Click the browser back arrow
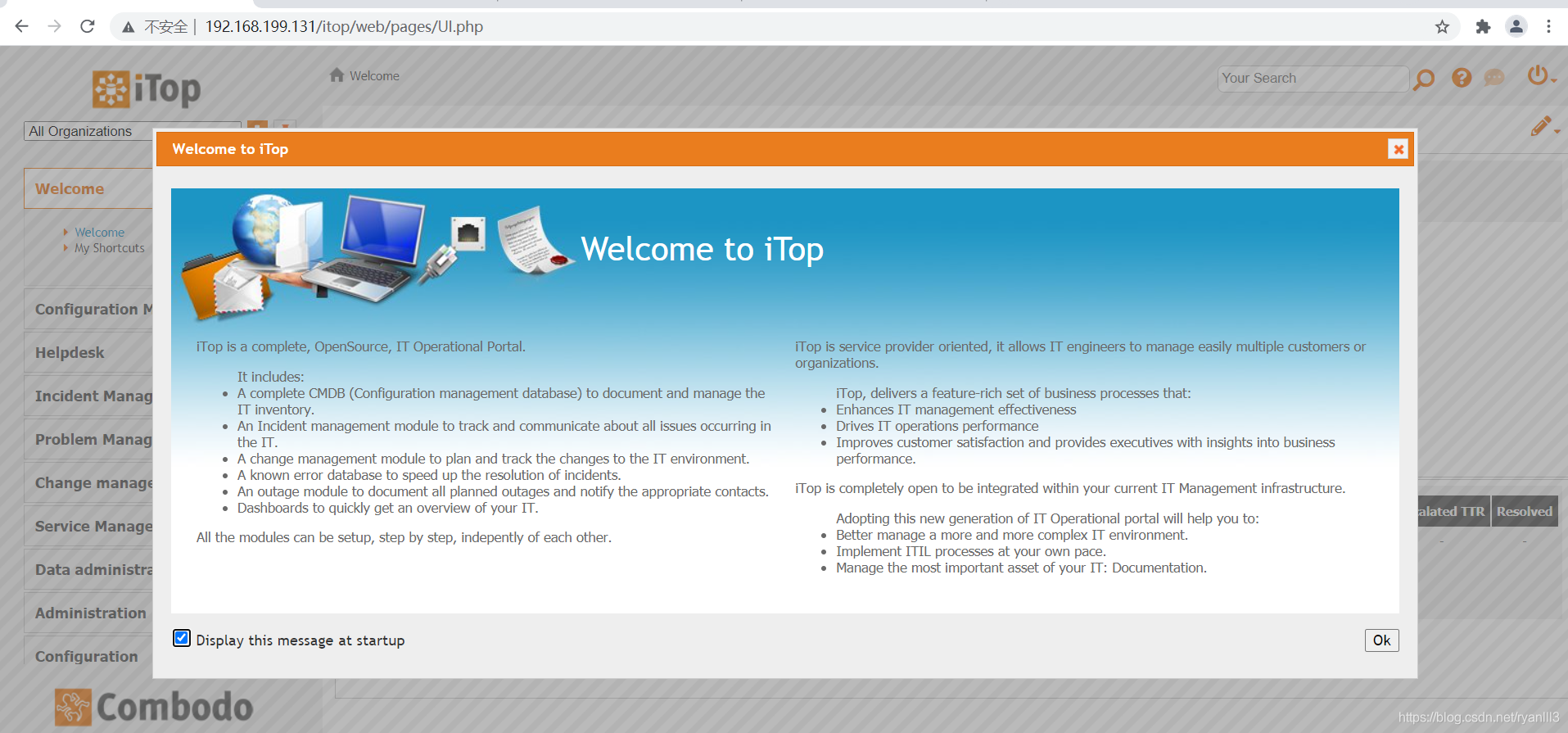 (21, 26)
